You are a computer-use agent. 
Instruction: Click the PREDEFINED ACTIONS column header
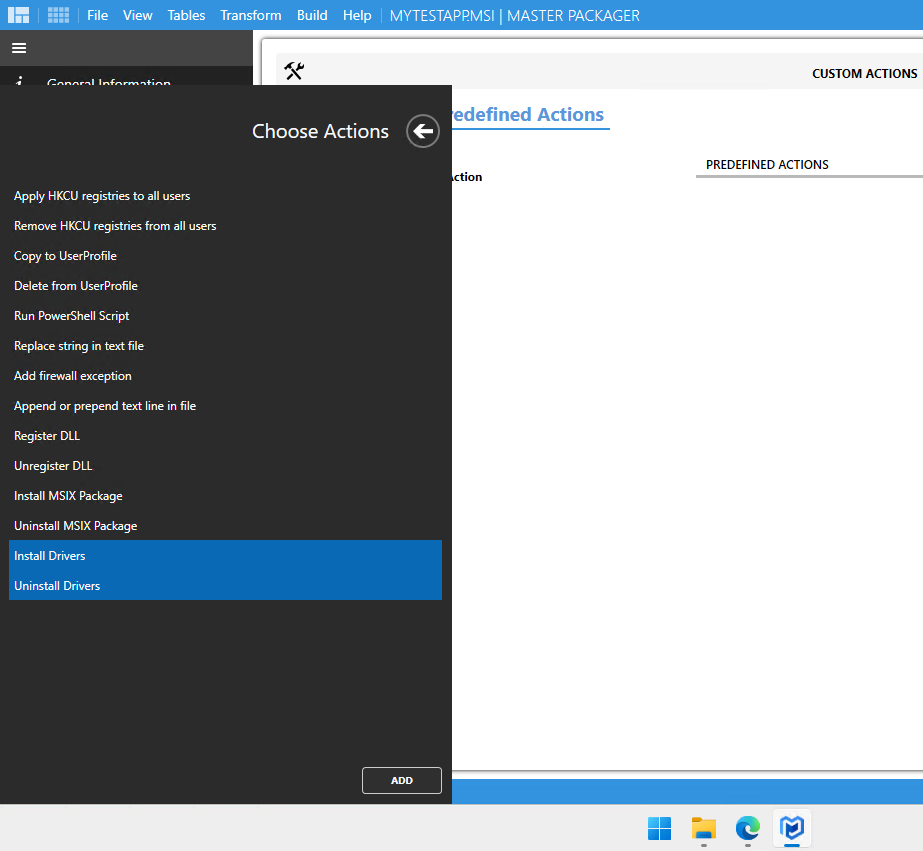[767, 165]
